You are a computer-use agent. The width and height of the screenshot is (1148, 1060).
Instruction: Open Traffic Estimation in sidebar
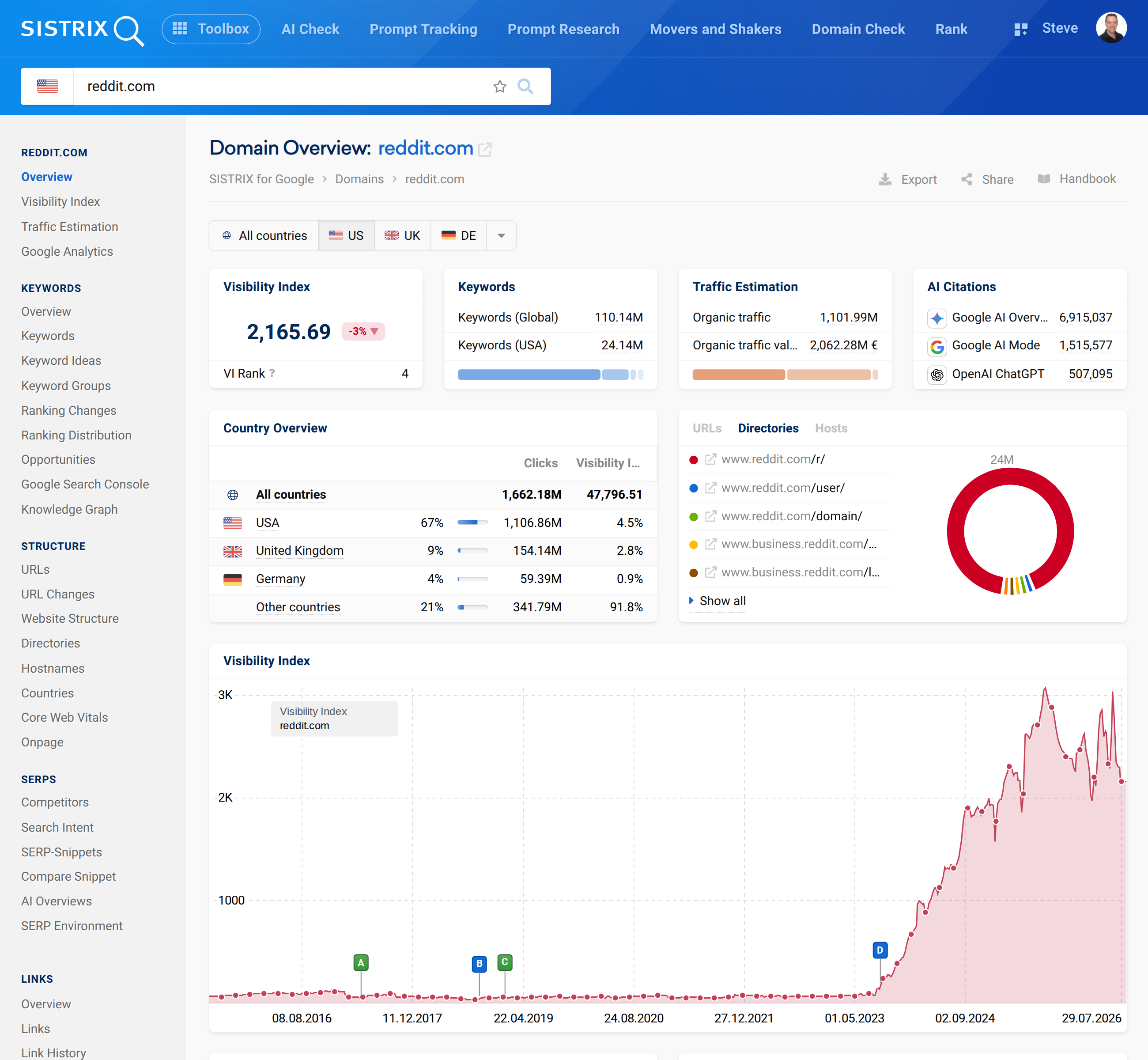pos(69,227)
